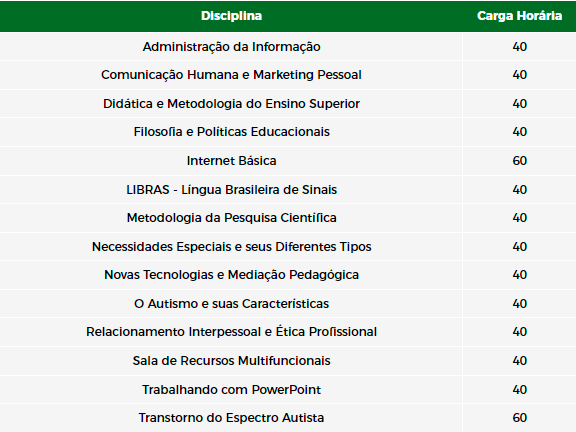Select Metodologia da Pesquisa Científica
Viewport: 576px width, 432px height.
pyautogui.click(x=231, y=218)
